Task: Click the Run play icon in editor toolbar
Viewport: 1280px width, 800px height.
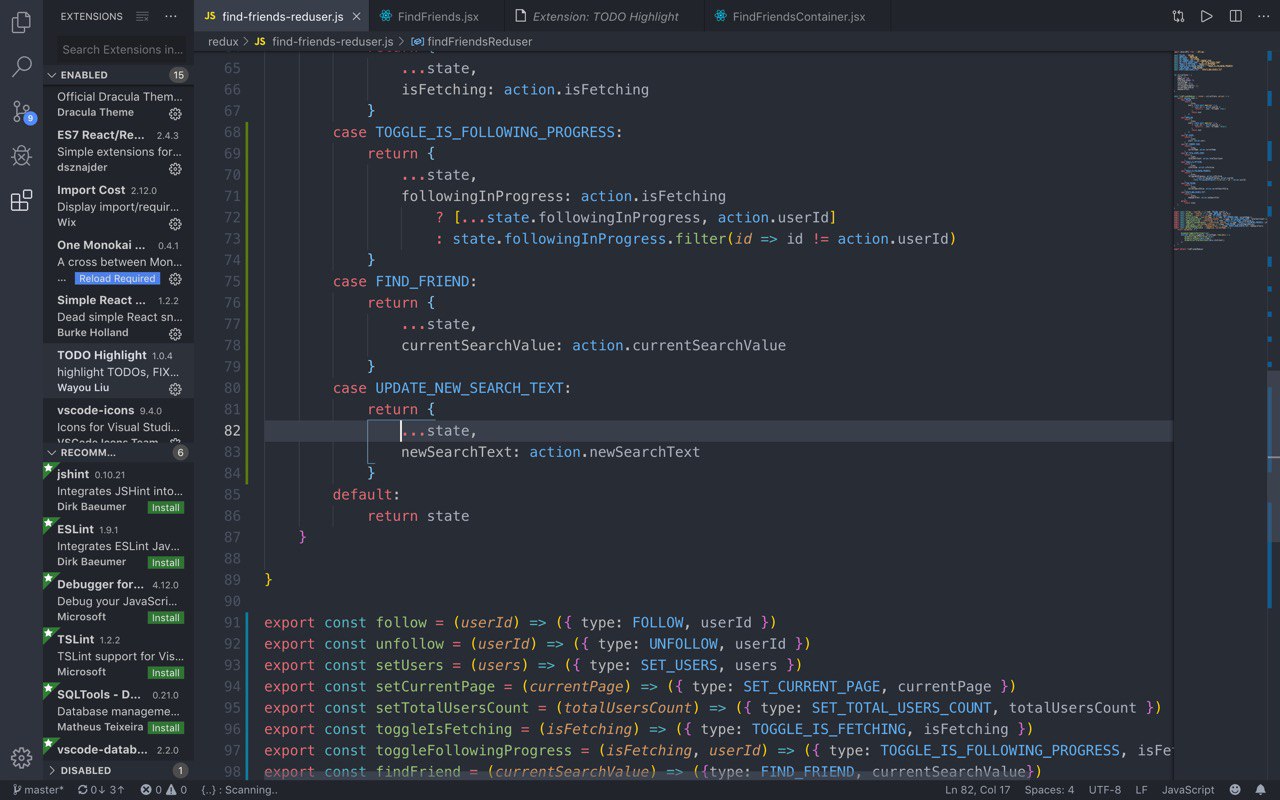Action: click(1207, 16)
